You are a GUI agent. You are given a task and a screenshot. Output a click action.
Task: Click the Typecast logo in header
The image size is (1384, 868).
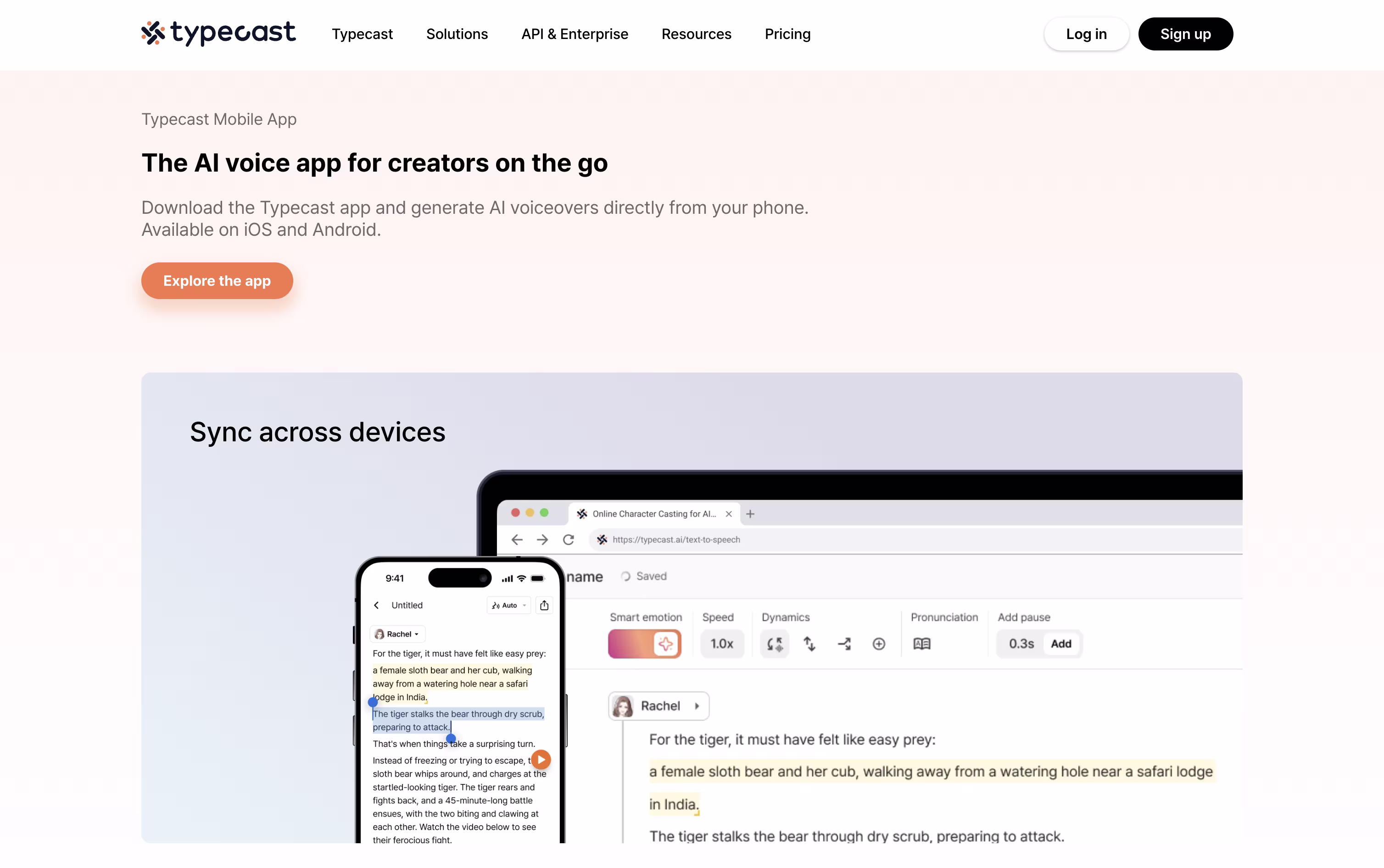pyautogui.click(x=219, y=33)
